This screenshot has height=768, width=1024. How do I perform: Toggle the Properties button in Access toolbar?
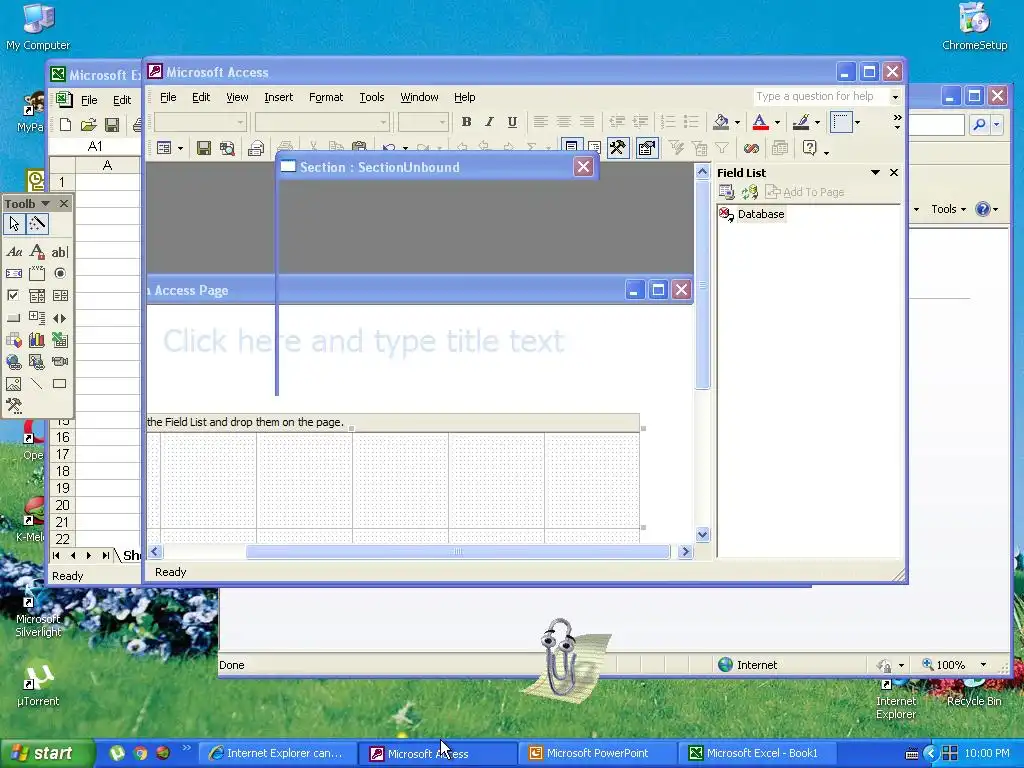coord(647,148)
